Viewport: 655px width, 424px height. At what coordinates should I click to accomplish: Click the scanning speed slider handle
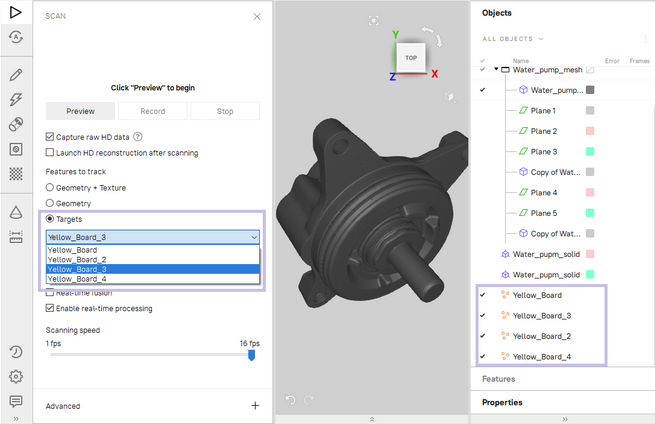click(251, 355)
